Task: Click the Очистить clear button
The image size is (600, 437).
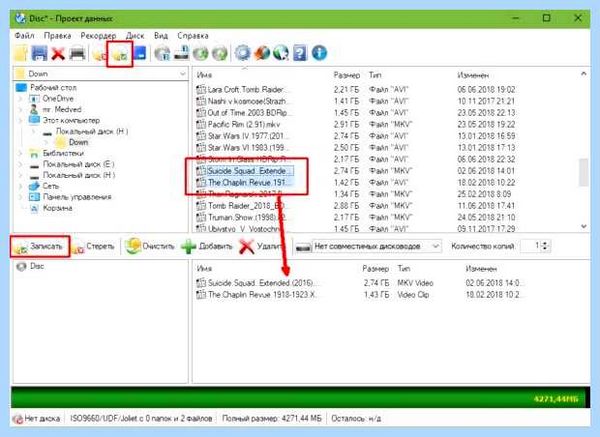Action: pyautogui.click(x=151, y=246)
